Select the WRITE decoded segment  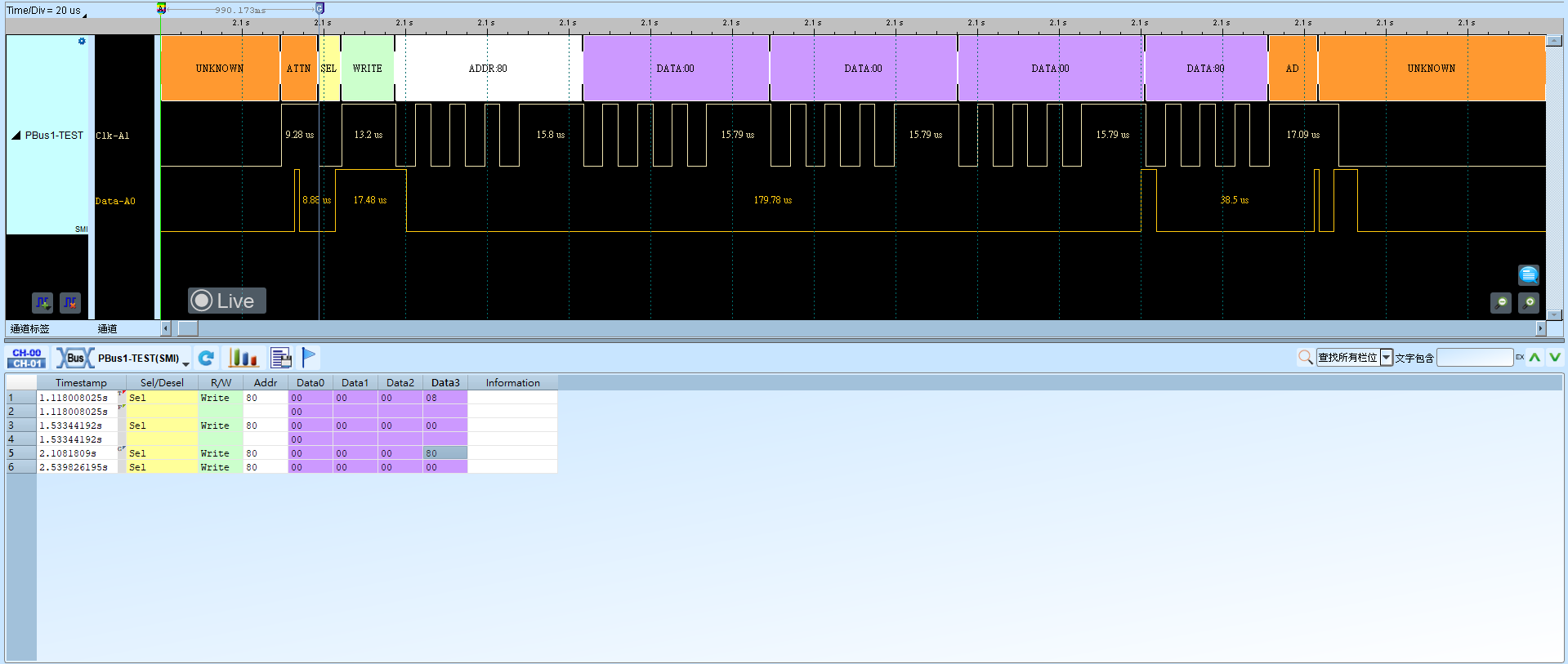point(368,69)
